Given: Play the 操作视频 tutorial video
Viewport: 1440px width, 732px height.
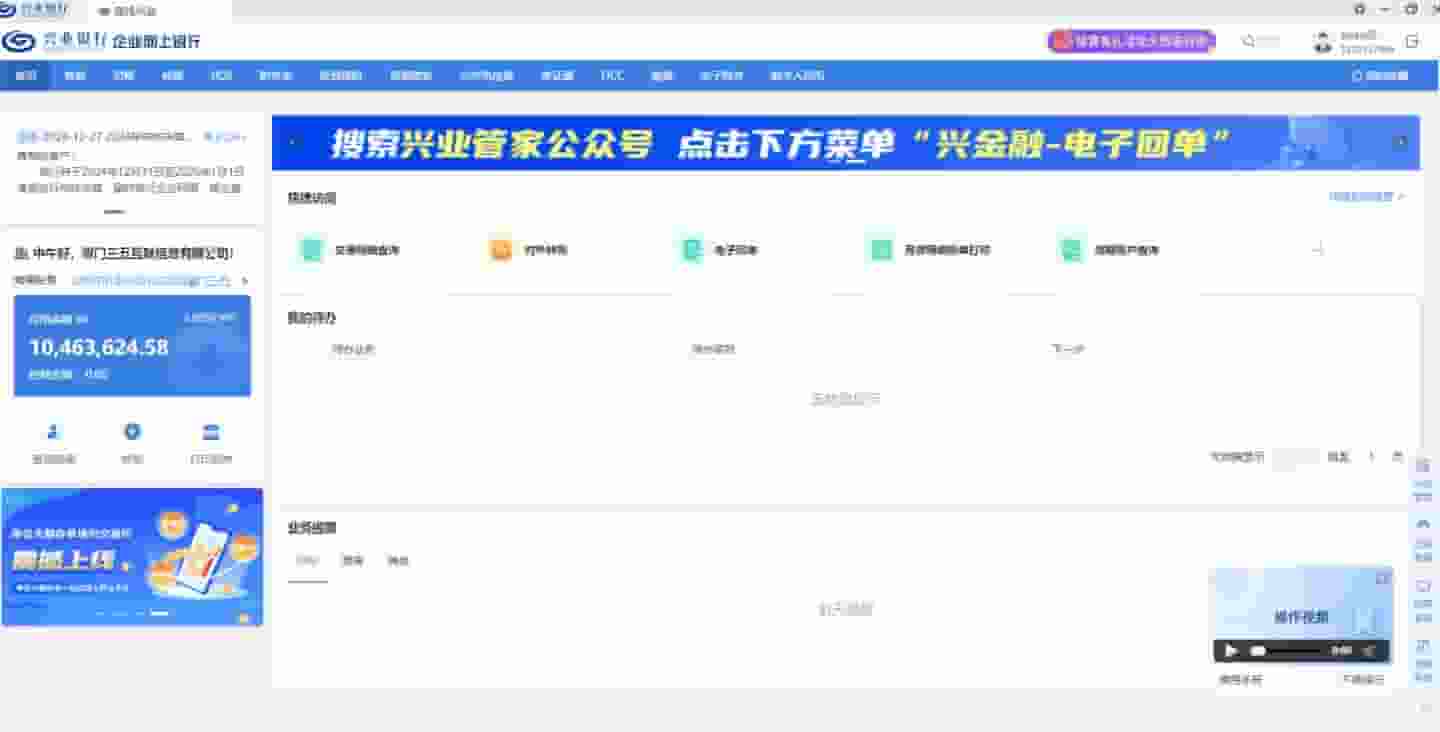Looking at the screenshot, I should pyautogui.click(x=1231, y=651).
